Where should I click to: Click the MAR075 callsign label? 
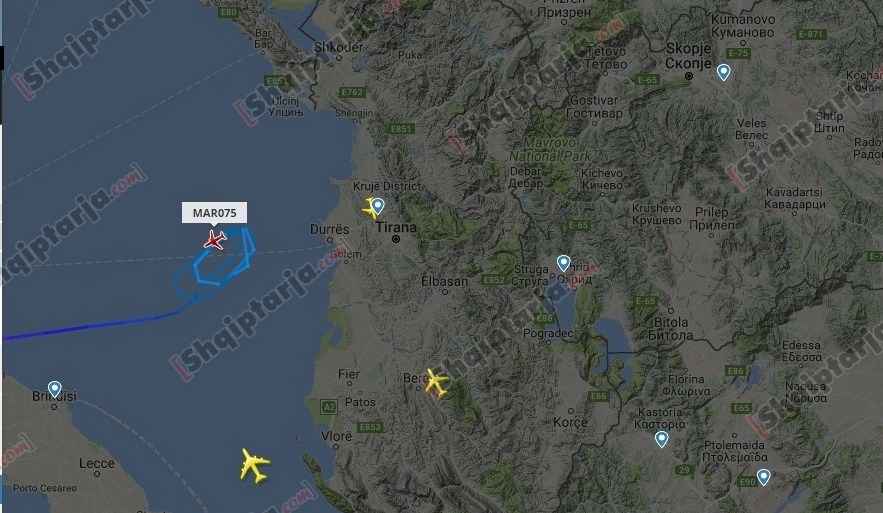(x=214, y=213)
